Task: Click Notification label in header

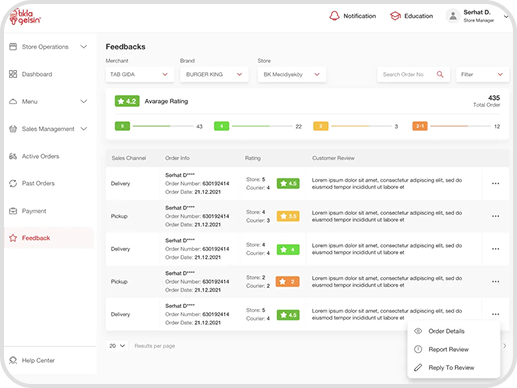Action: tap(360, 16)
